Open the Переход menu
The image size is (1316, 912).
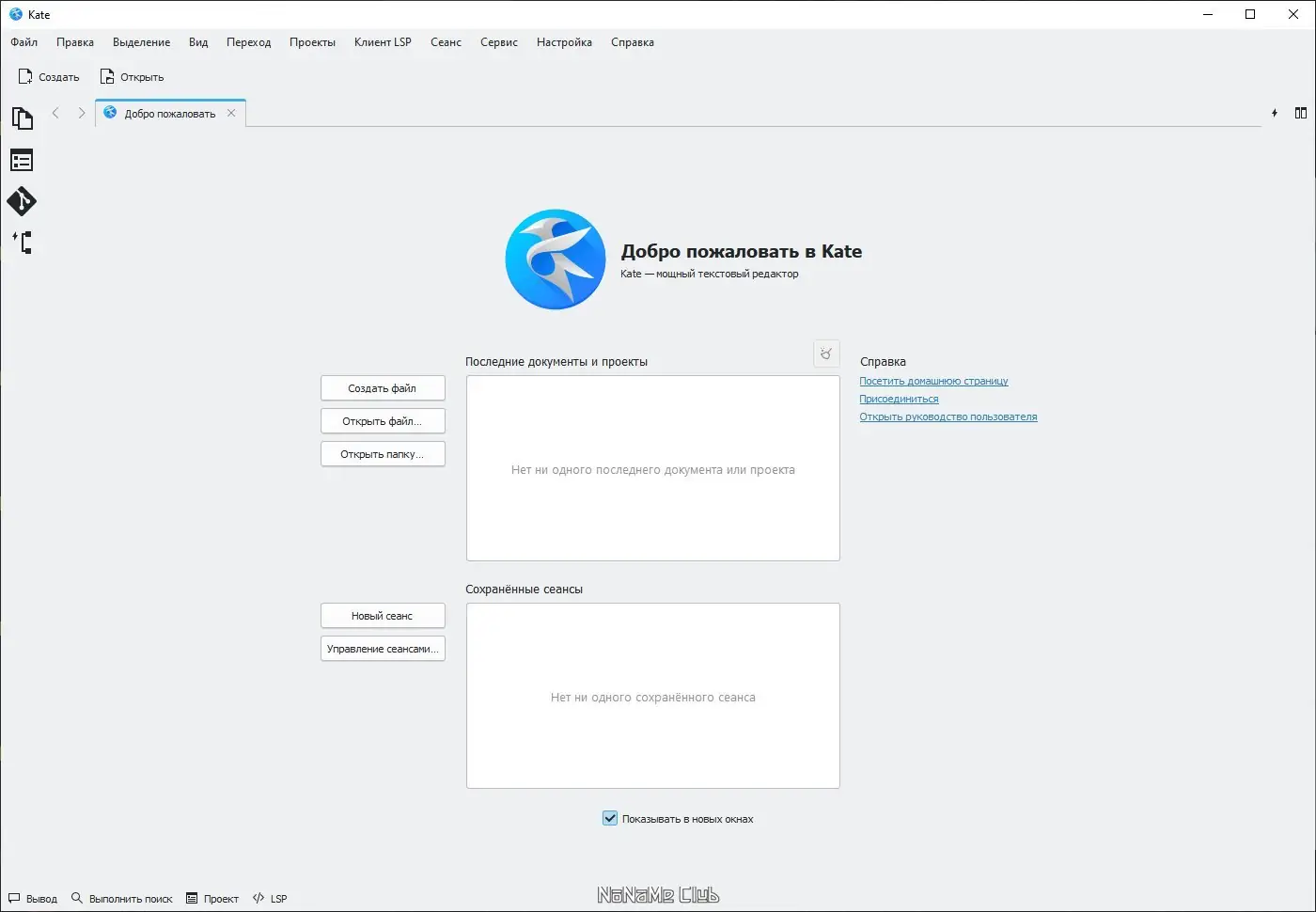point(249,42)
